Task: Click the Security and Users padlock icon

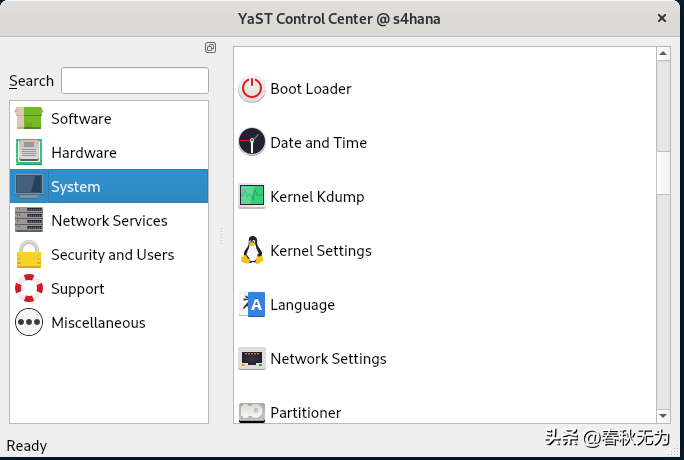Action: pos(30,255)
